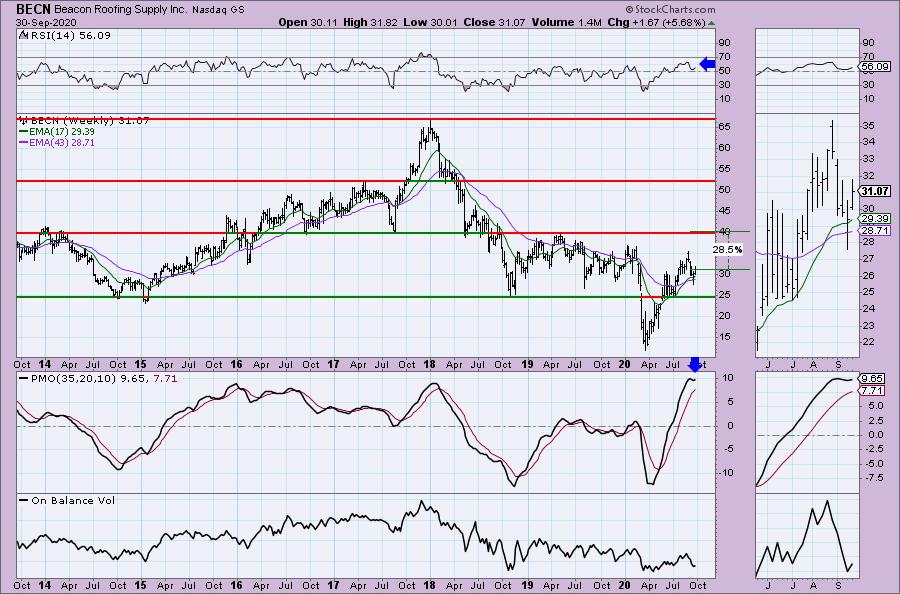
Task: Click the 65 price axis label
Action: click(725, 126)
